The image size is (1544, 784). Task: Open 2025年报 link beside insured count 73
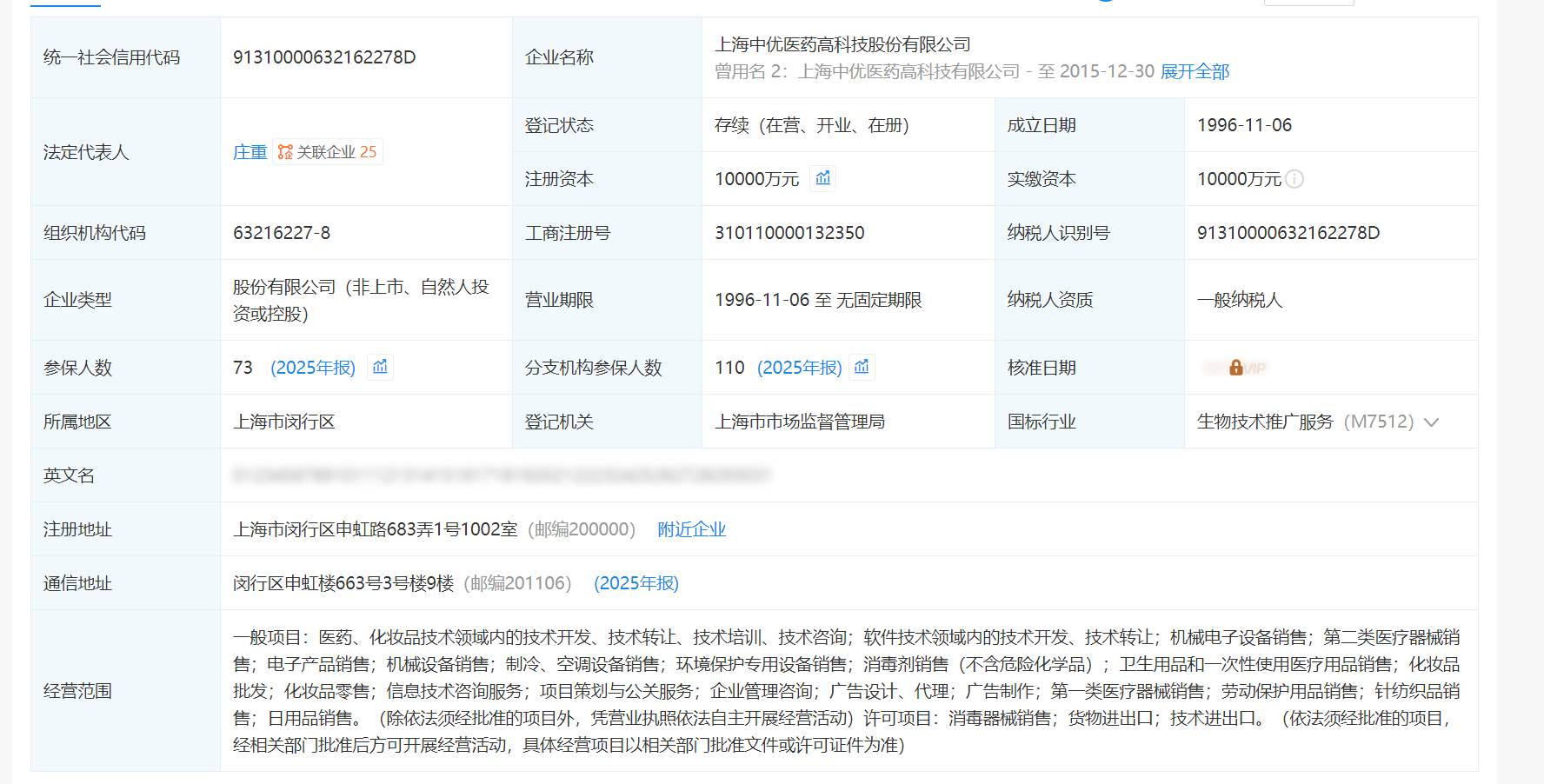click(x=313, y=368)
